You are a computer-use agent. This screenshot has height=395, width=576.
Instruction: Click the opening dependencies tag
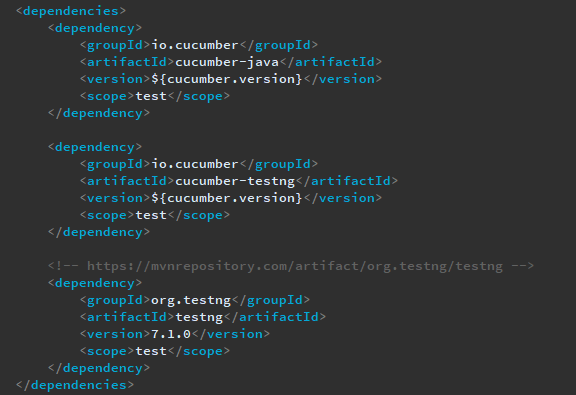tap(71, 11)
